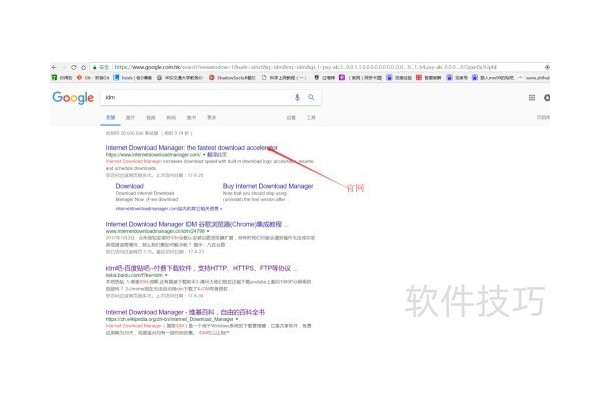Open the www.zhihu bookmark at the far right
The image size is (600, 400).
[535, 77]
